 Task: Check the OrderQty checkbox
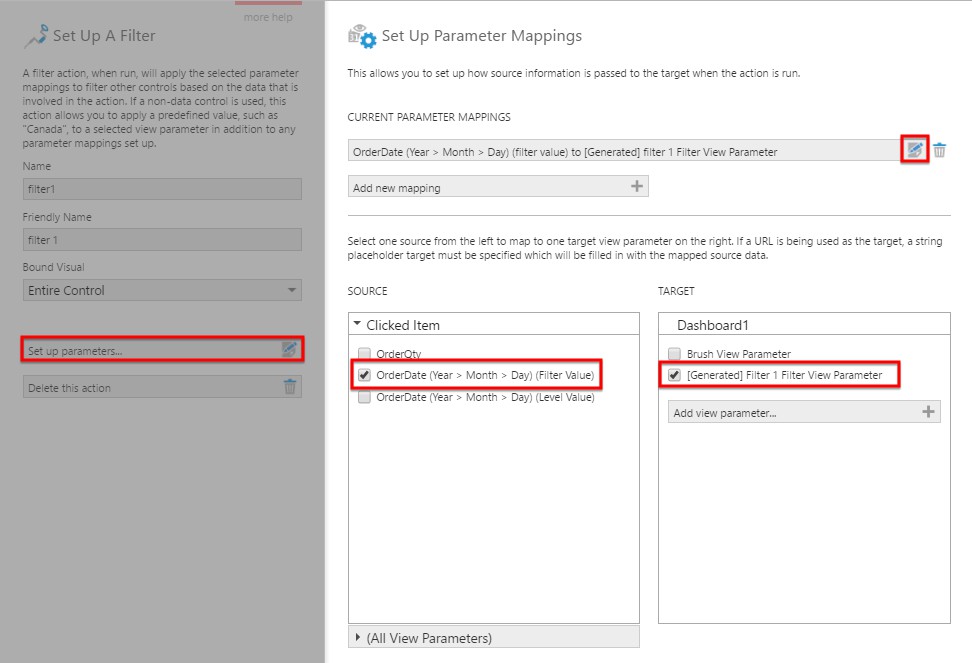tap(365, 353)
